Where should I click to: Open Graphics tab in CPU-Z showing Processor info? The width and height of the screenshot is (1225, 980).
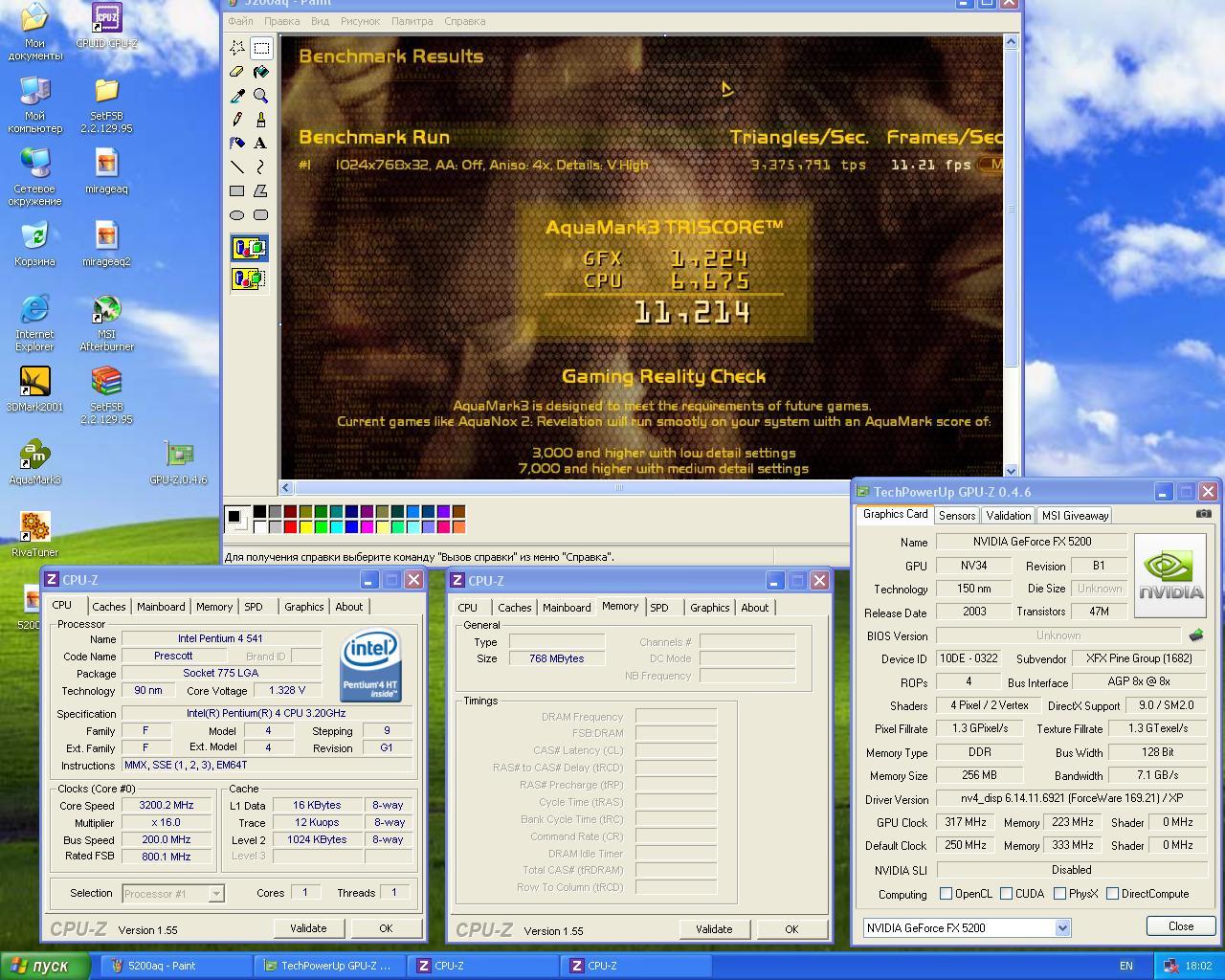pos(304,607)
